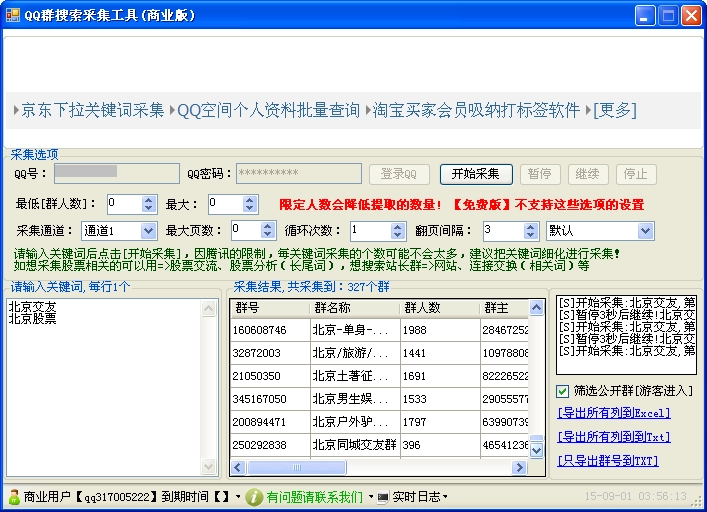Open the 商业用户 status dropdown arrow

point(238,497)
